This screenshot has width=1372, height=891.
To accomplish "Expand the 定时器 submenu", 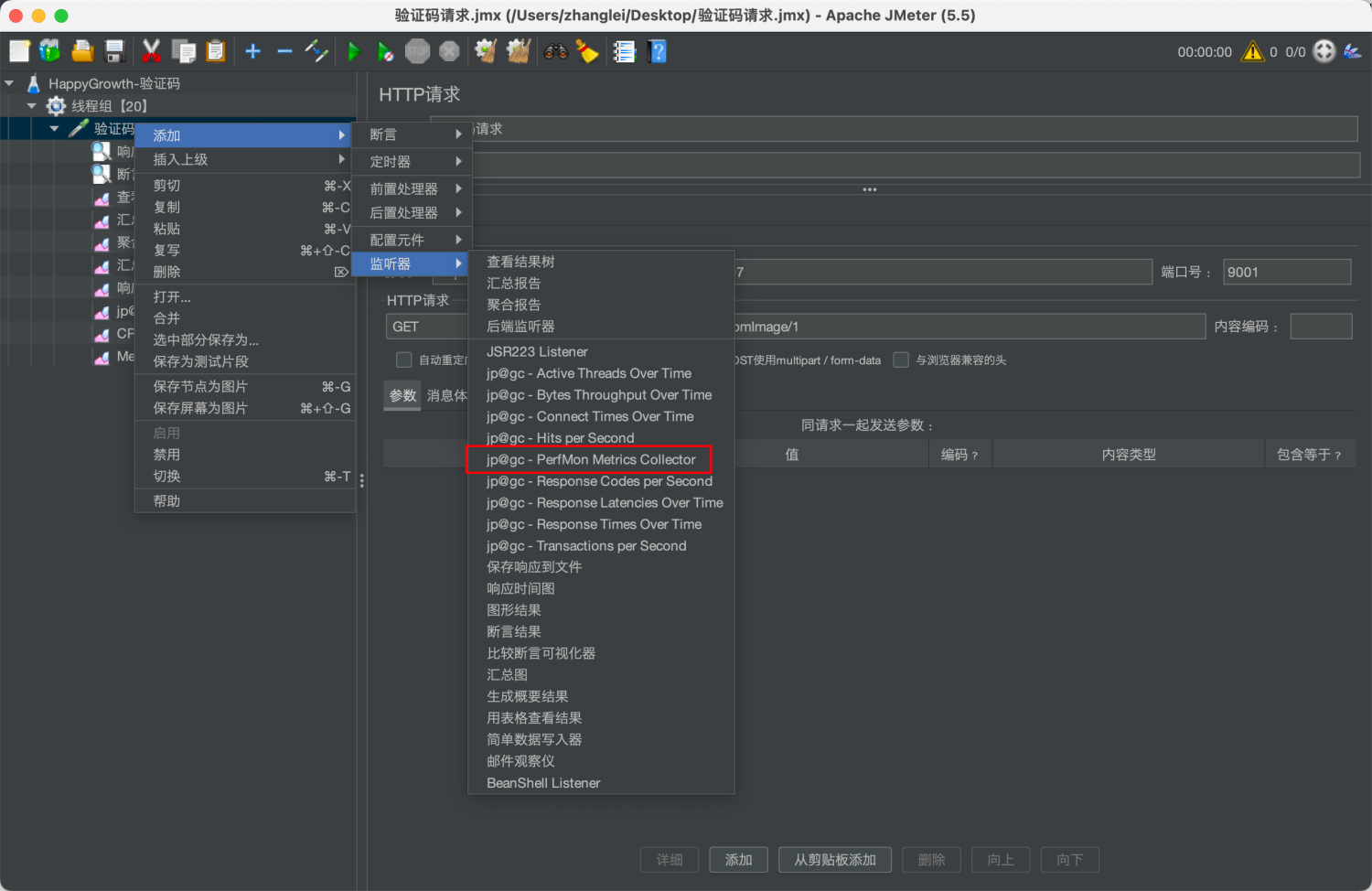I will click(411, 161).
